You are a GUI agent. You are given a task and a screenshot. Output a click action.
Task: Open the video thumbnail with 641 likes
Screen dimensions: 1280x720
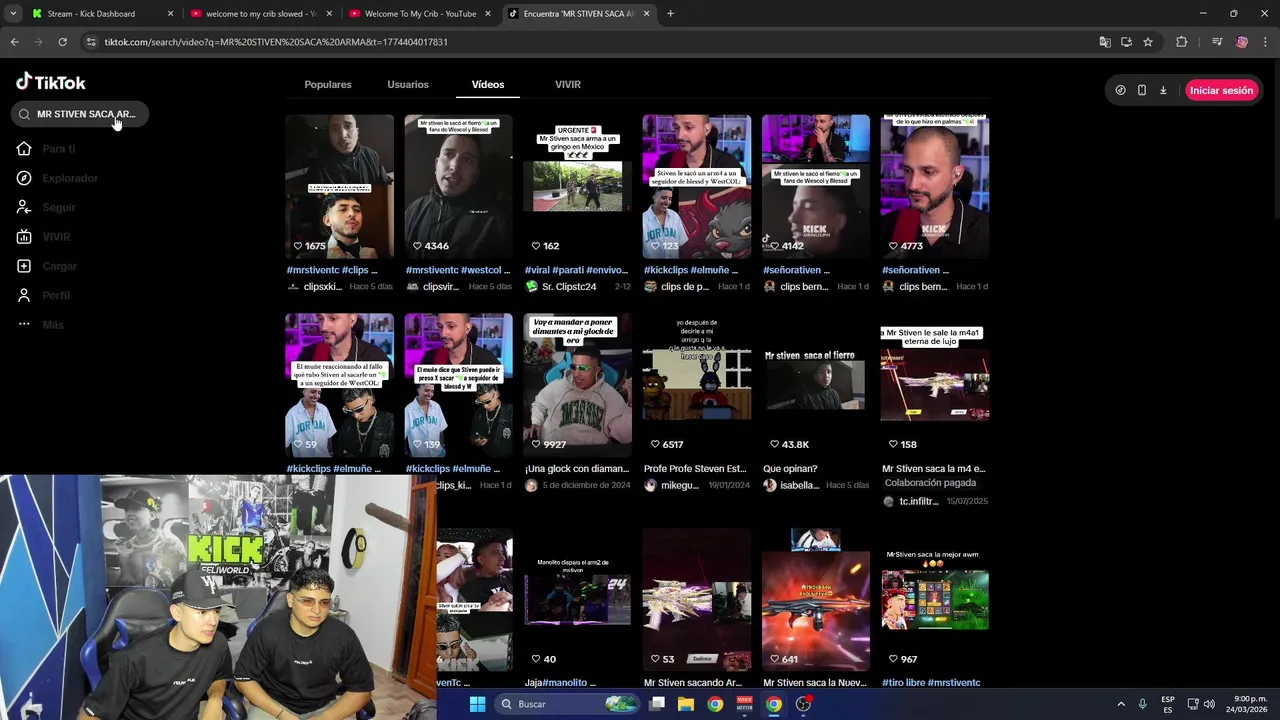click(816, 601)
